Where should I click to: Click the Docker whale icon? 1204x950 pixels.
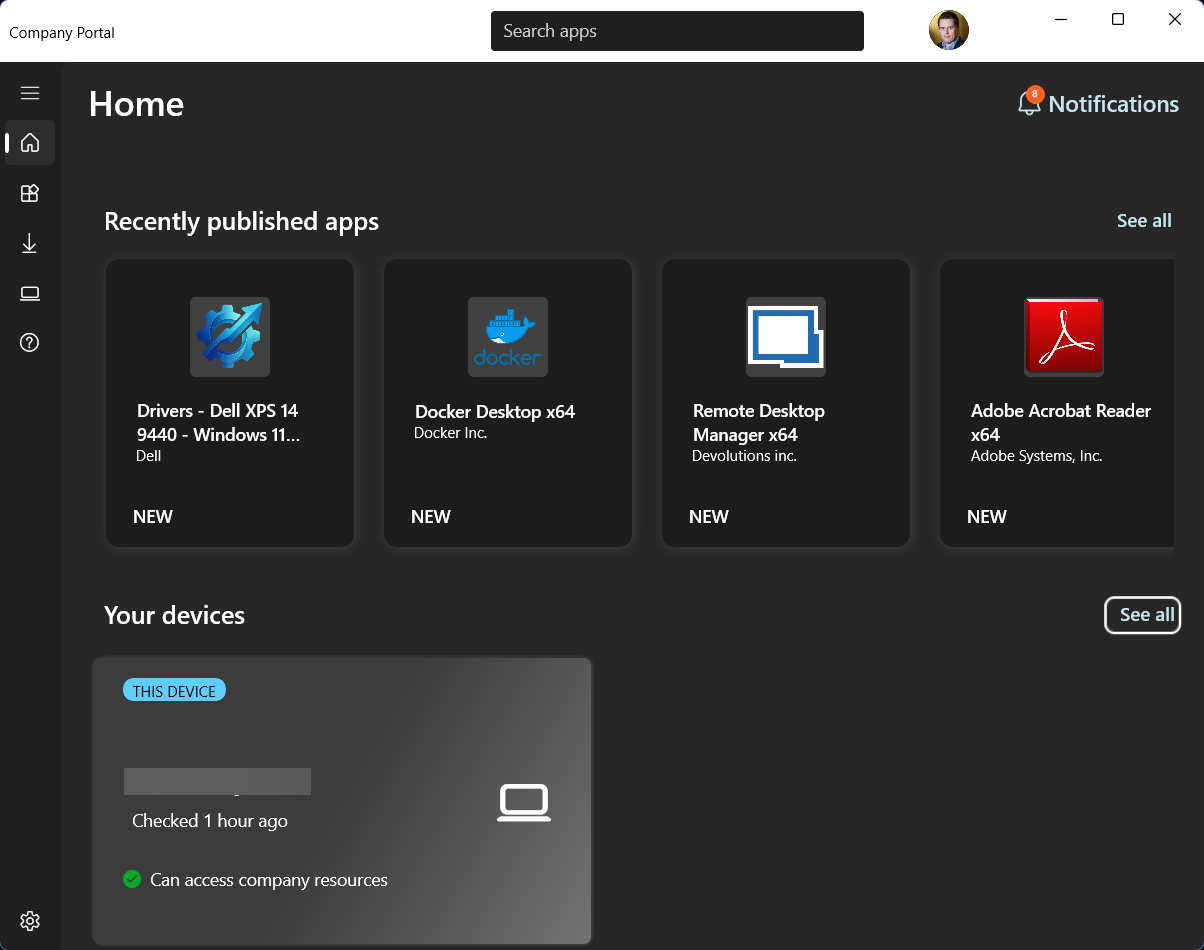tap(508, 337)
